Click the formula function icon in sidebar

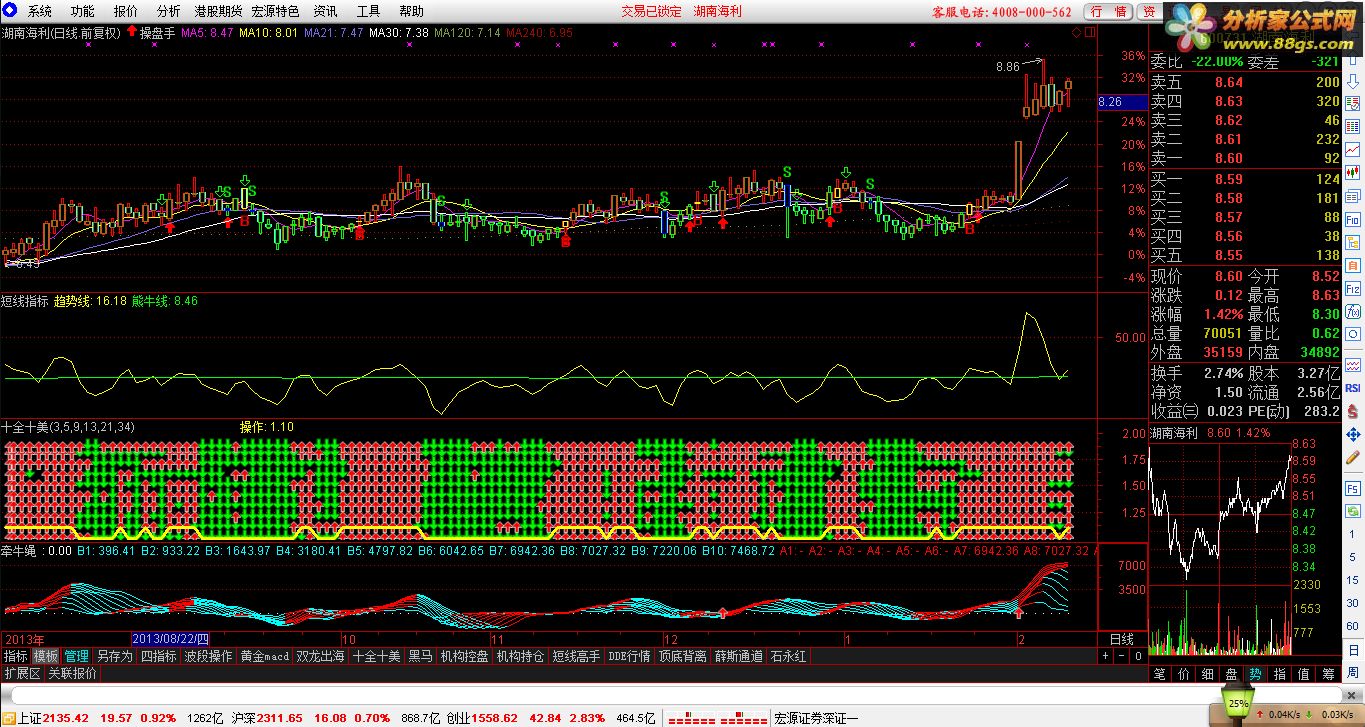pyautogui.click(x=1352, y=311)
